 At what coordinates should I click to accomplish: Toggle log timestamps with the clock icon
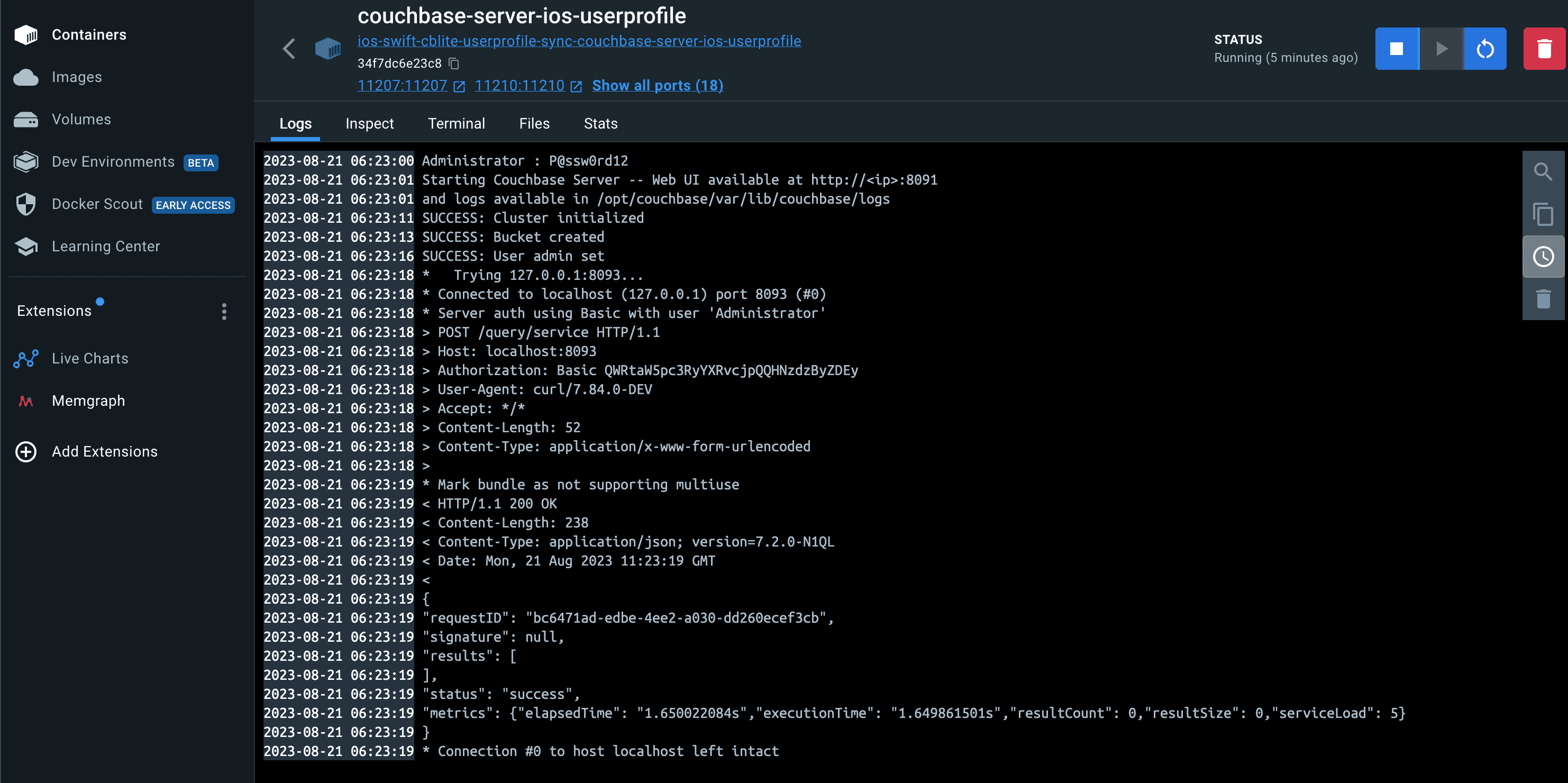coord(1543,257)
